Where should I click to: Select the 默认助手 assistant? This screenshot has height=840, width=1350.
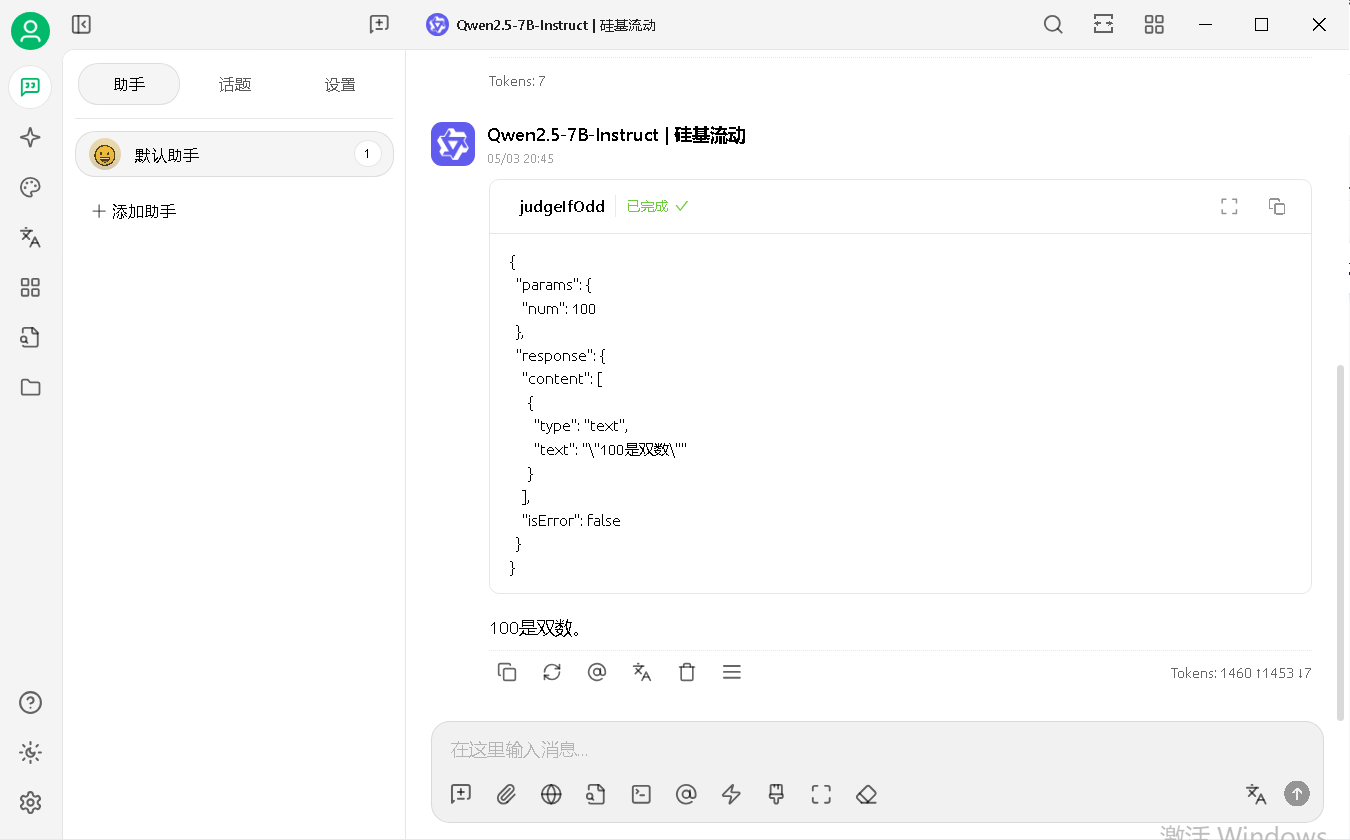point(234,154)
